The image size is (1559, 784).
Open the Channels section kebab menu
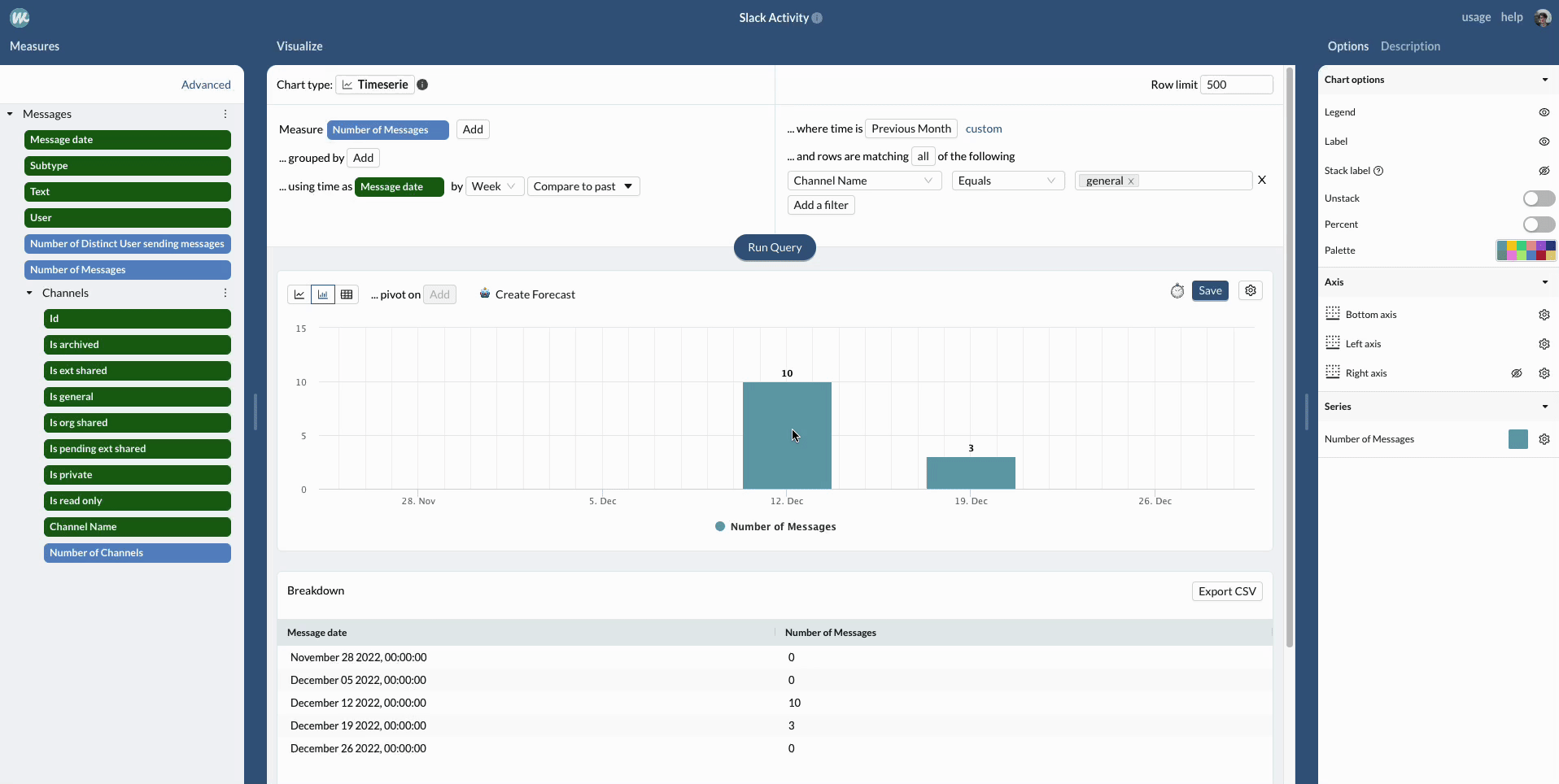coord(225,293)
